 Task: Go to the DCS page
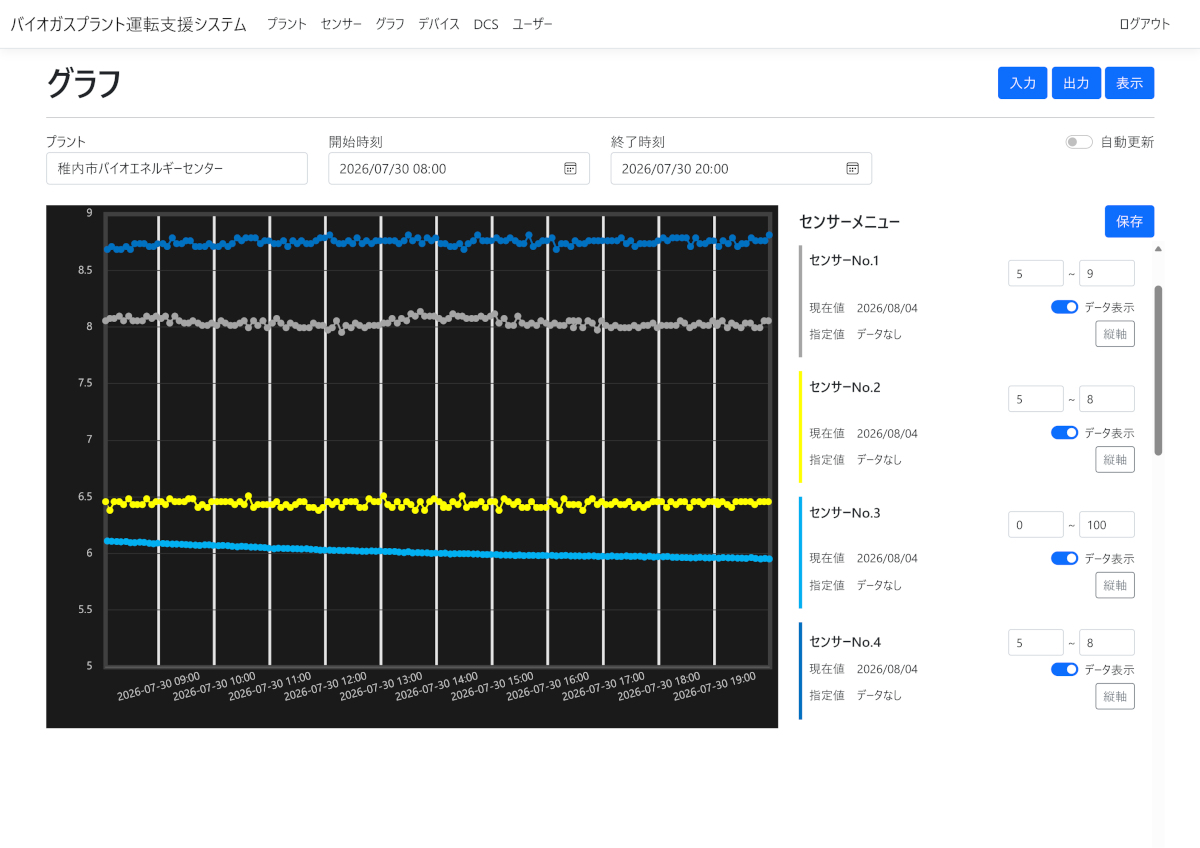[486, 24]
